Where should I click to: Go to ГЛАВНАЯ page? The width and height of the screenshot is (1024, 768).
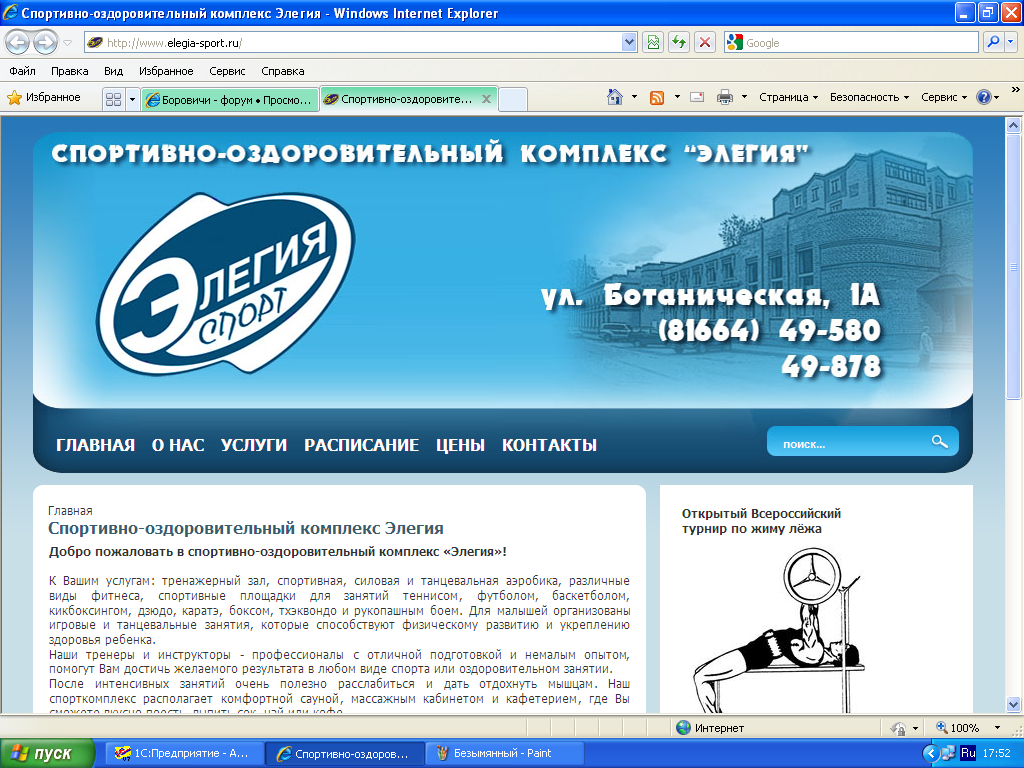click(95, 445)
